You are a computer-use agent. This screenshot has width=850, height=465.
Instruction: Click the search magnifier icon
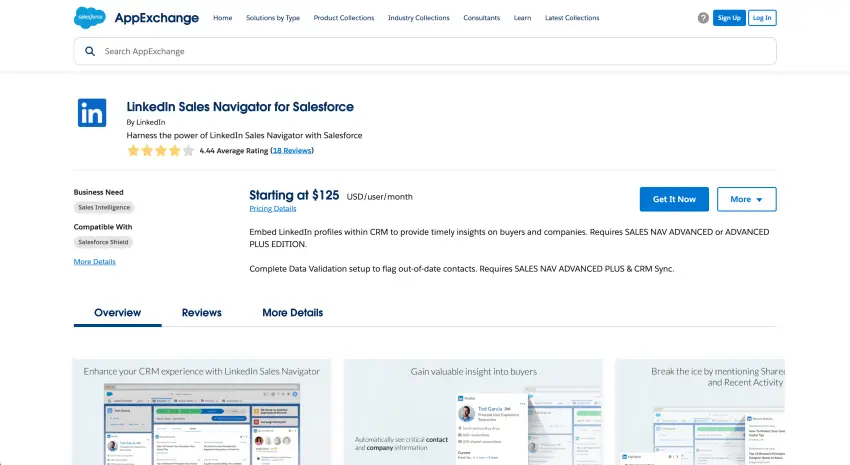click(x=90, y=51)
